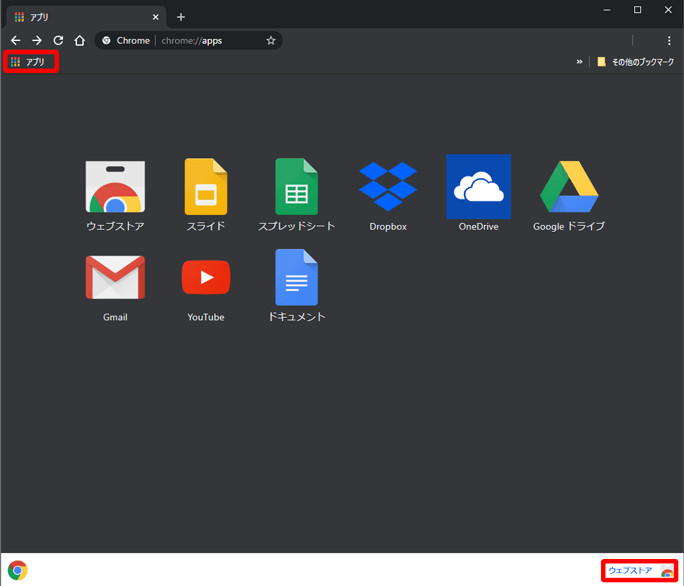Launch the スライド app
Screen dimensions: 684x586
206,187
